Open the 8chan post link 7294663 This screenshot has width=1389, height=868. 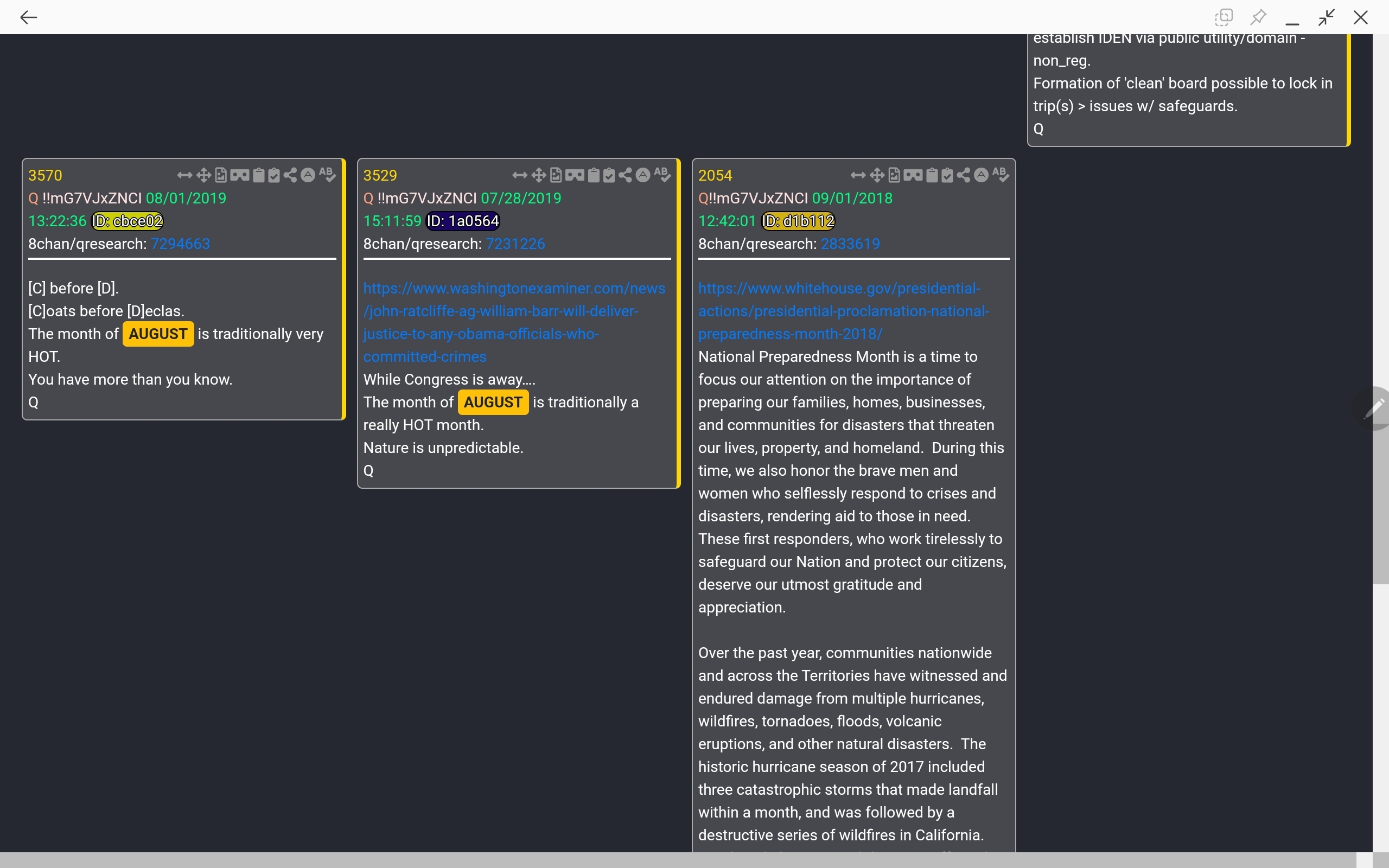(180, 244)
